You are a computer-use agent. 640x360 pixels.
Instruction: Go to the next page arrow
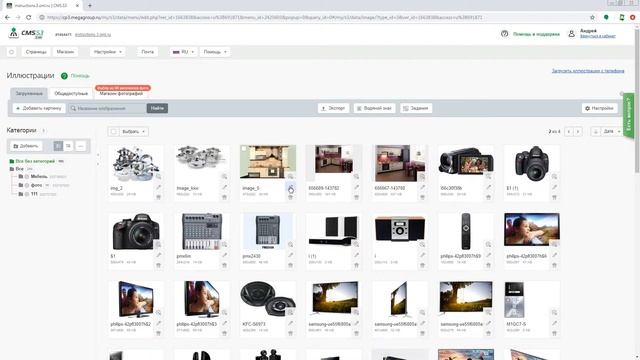[x=578, y=131]
